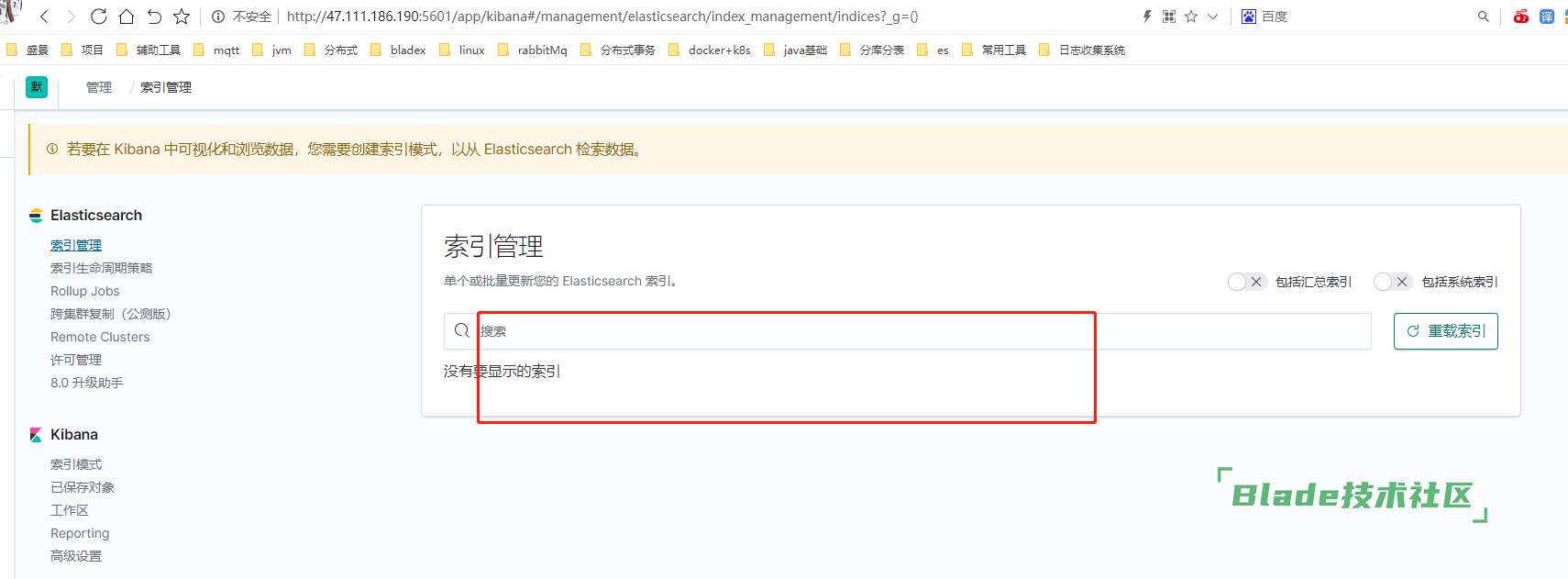Click the warning info icon in yellow banner

pyautogui.click(x=52, y=149)
